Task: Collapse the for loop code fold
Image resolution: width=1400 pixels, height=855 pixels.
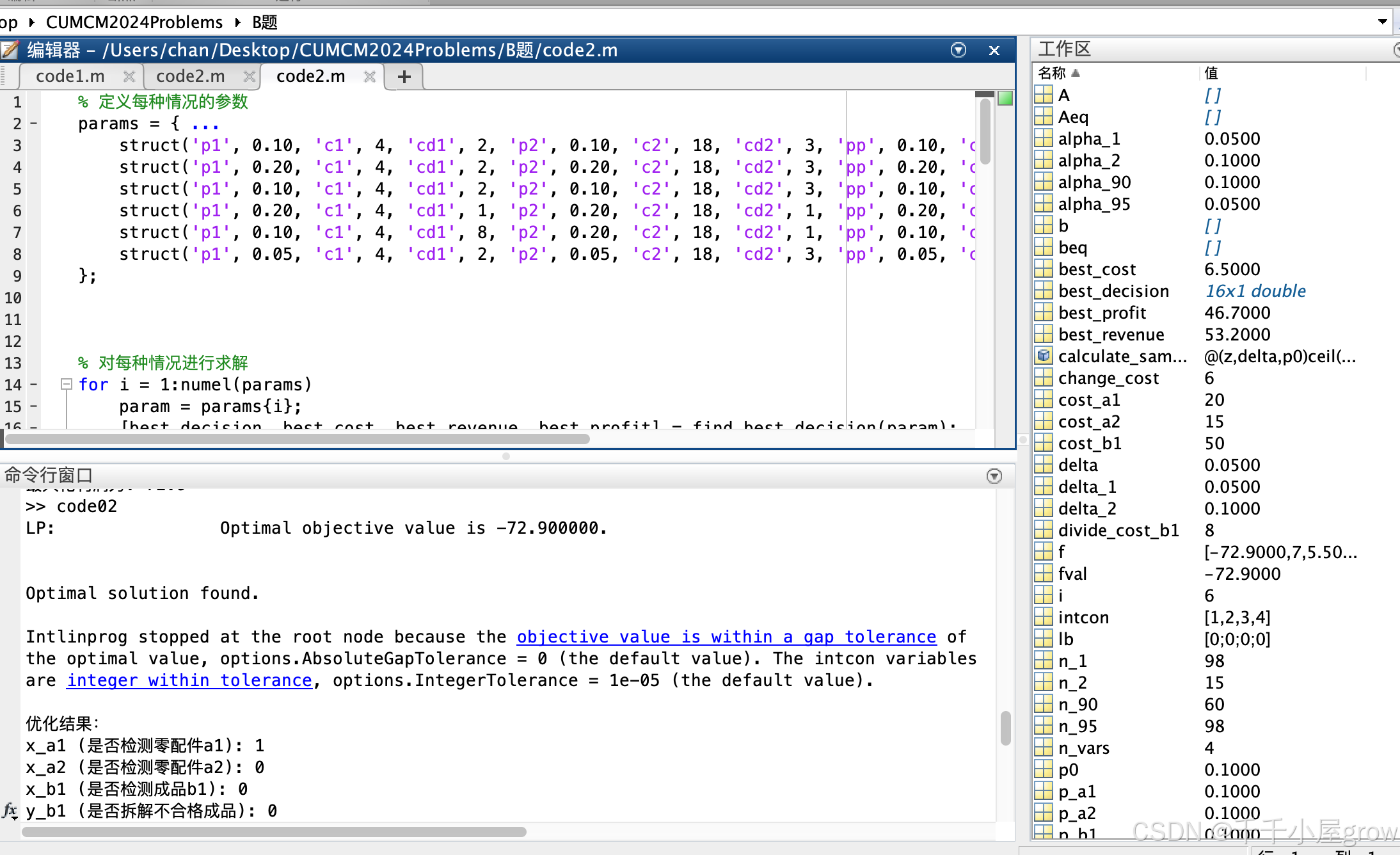Action: (66, 384)
